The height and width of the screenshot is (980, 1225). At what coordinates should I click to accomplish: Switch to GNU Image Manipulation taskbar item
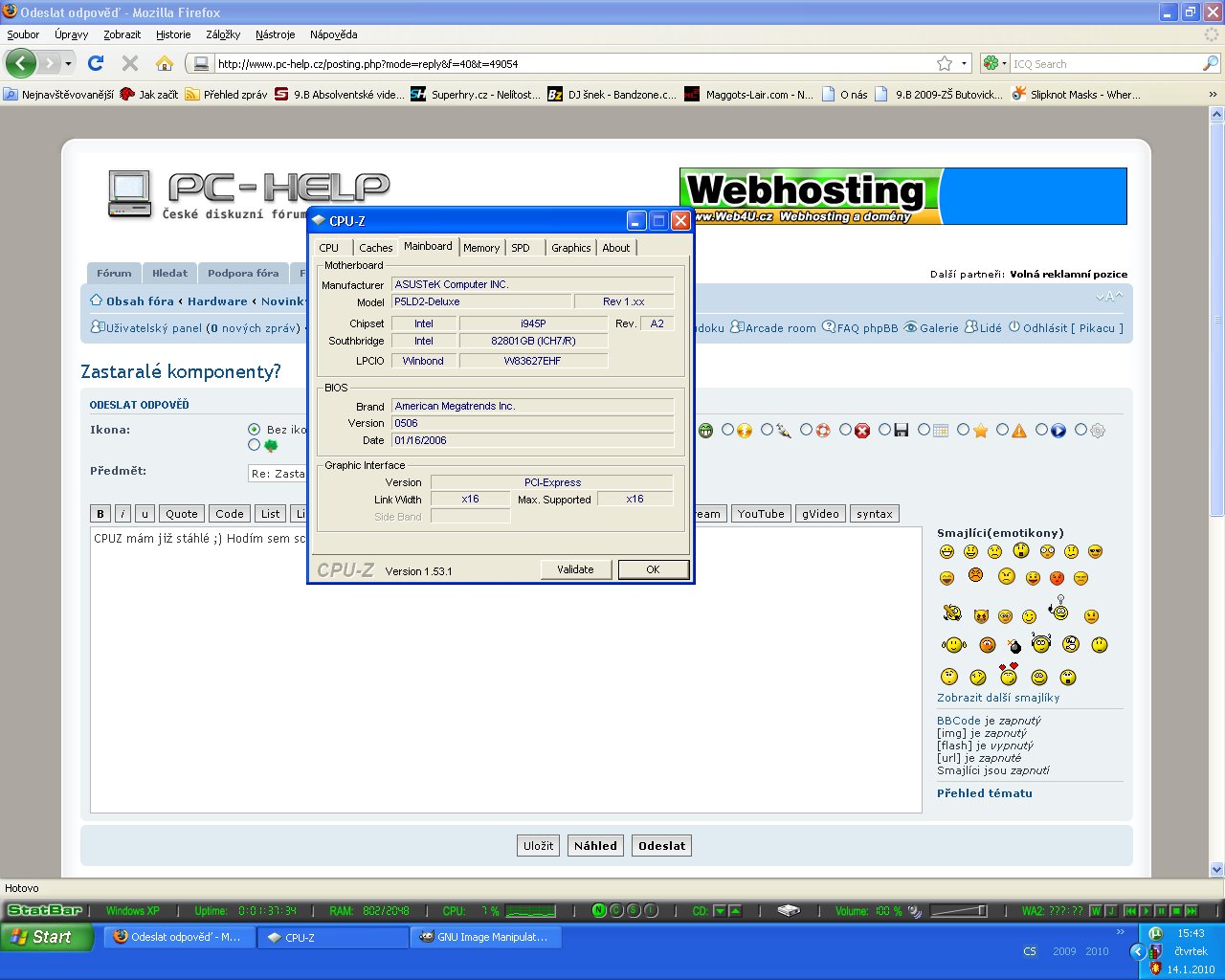(486, 938)
